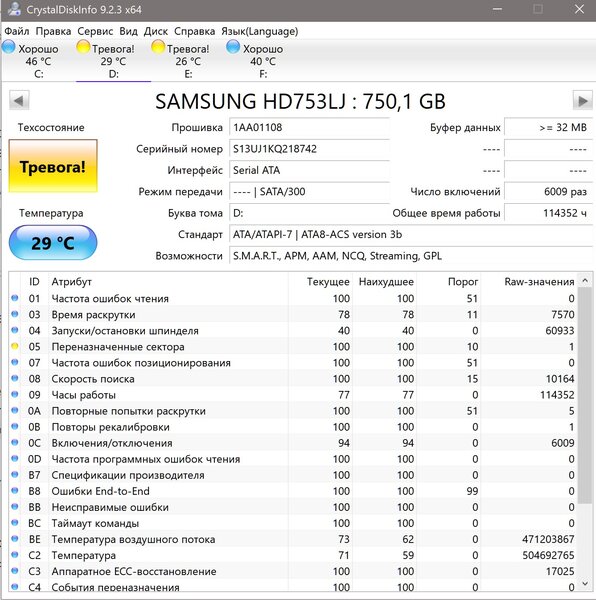This screenshot has height=600, width=596.
Task: Click scrollbar up arrow in attribute list
Action: 585,281
